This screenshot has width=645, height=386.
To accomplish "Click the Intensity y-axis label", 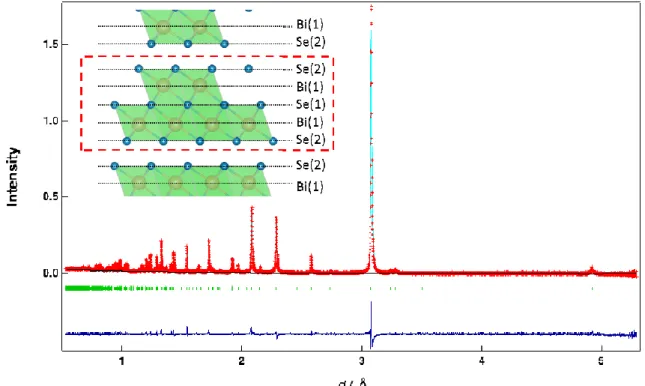I will click(x=12, y=177).
